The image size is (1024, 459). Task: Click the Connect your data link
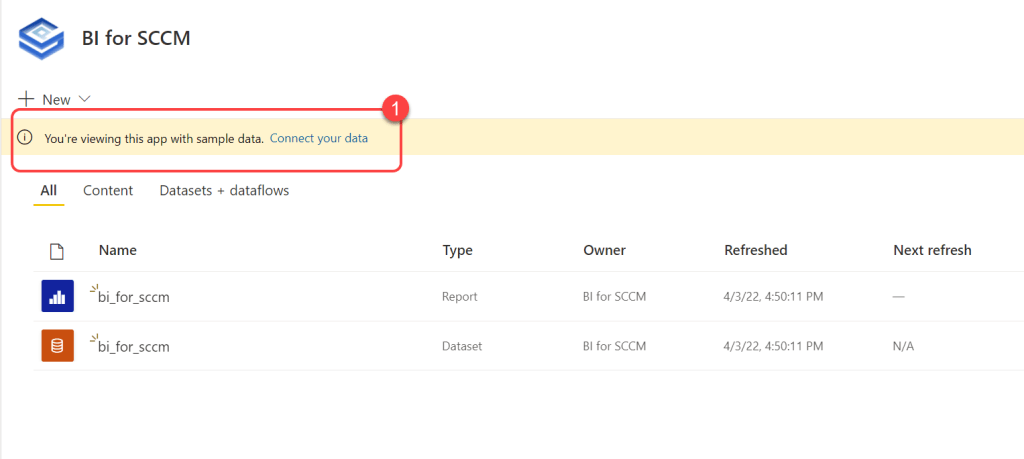[319, 138]
